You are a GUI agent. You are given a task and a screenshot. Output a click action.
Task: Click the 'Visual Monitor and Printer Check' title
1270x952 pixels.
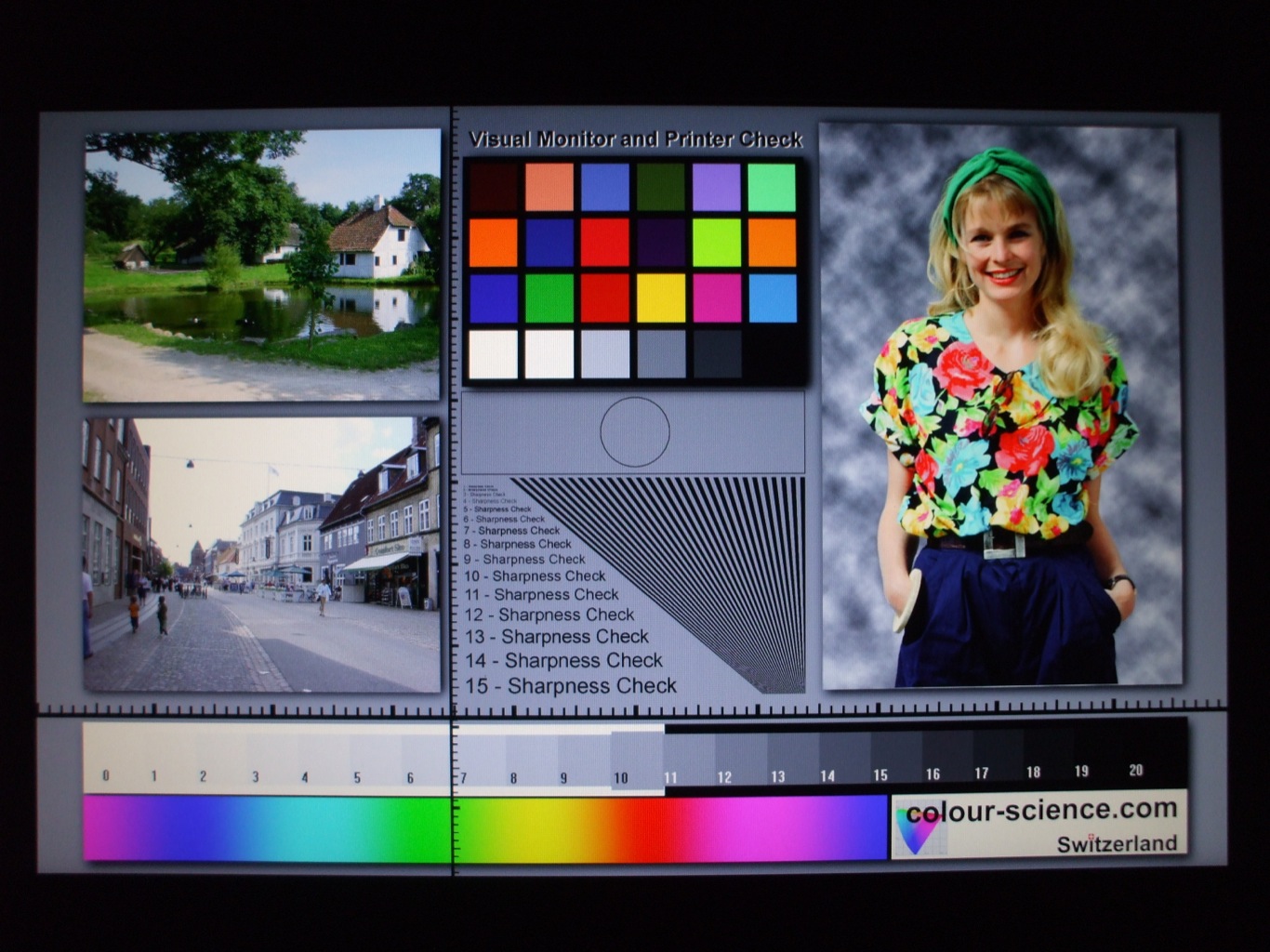pos(636,139)
